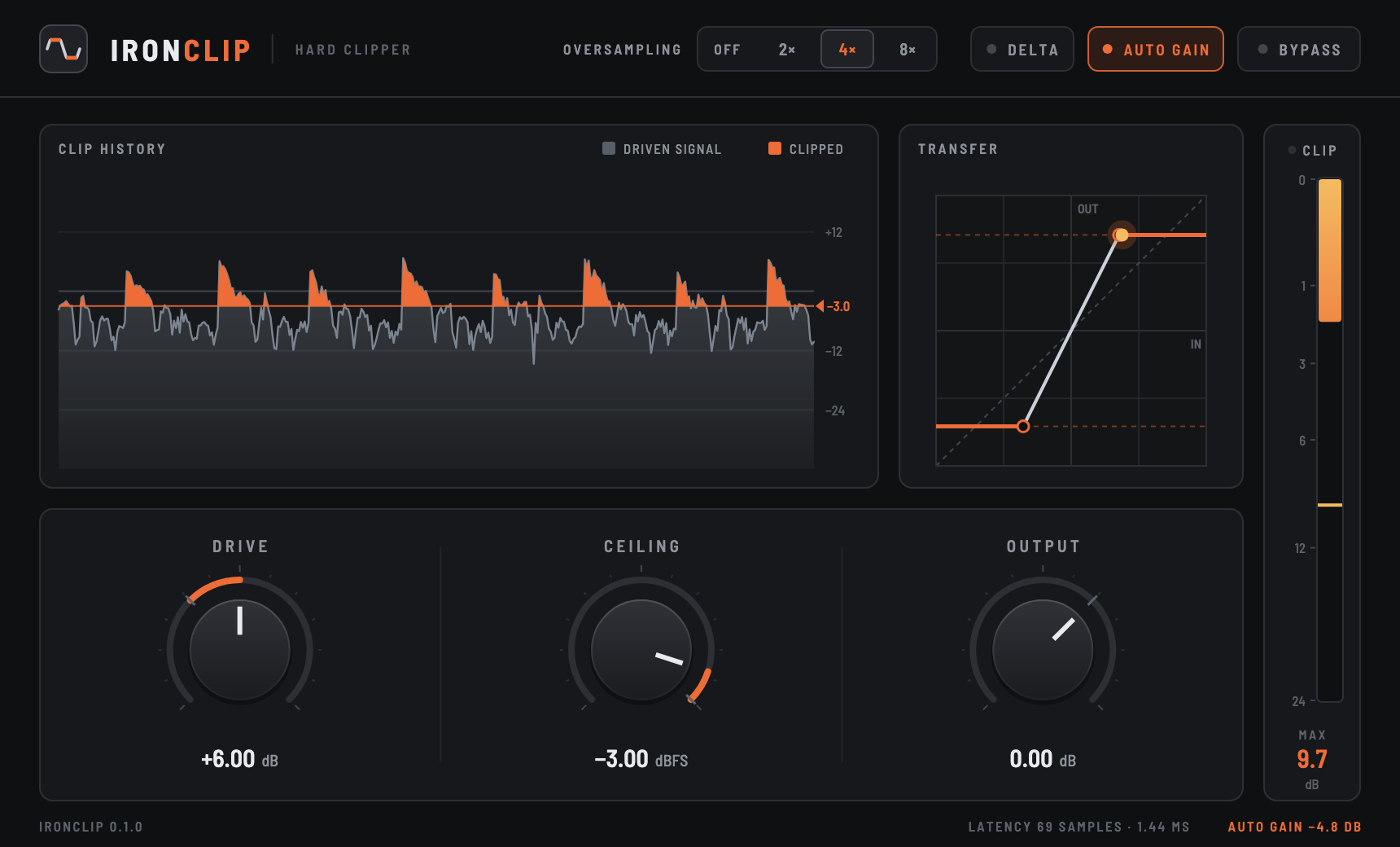Click the IN axis label in Transfer graph

pyautogui.click(x=1196, y=345)
